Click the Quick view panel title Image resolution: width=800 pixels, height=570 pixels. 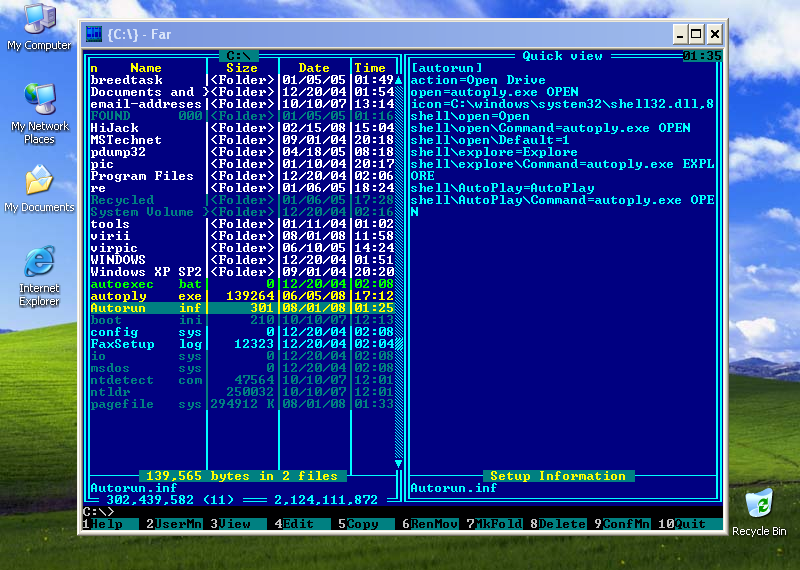tap(562, 56)
